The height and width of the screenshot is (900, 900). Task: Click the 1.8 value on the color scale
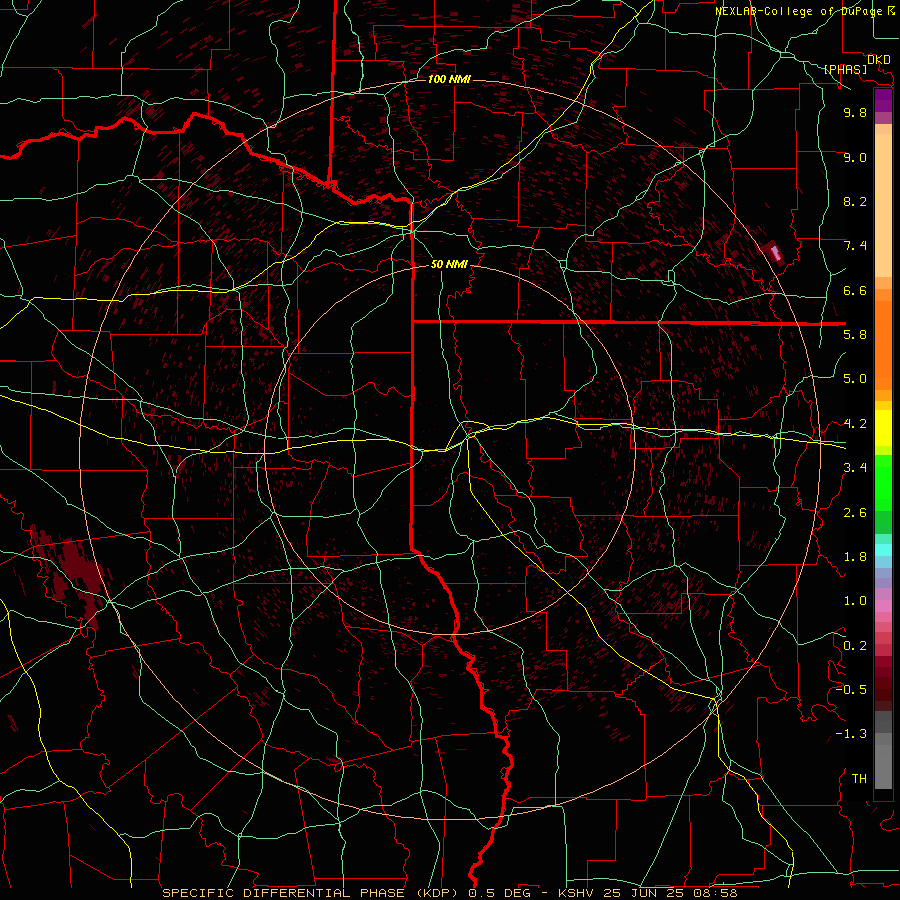pos(855,557)
